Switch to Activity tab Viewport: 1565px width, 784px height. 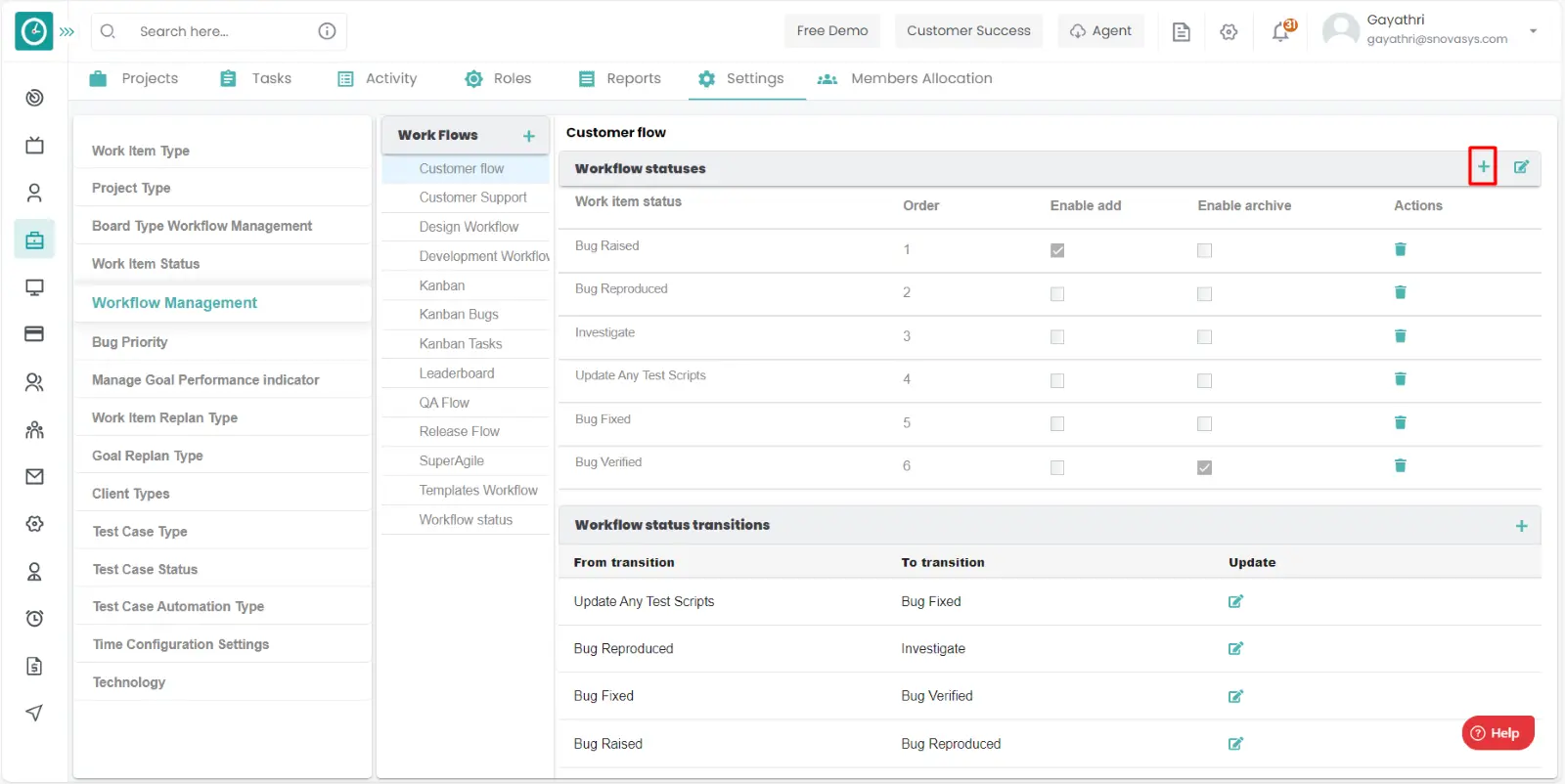pyautogui.click(x=377, y=79)
